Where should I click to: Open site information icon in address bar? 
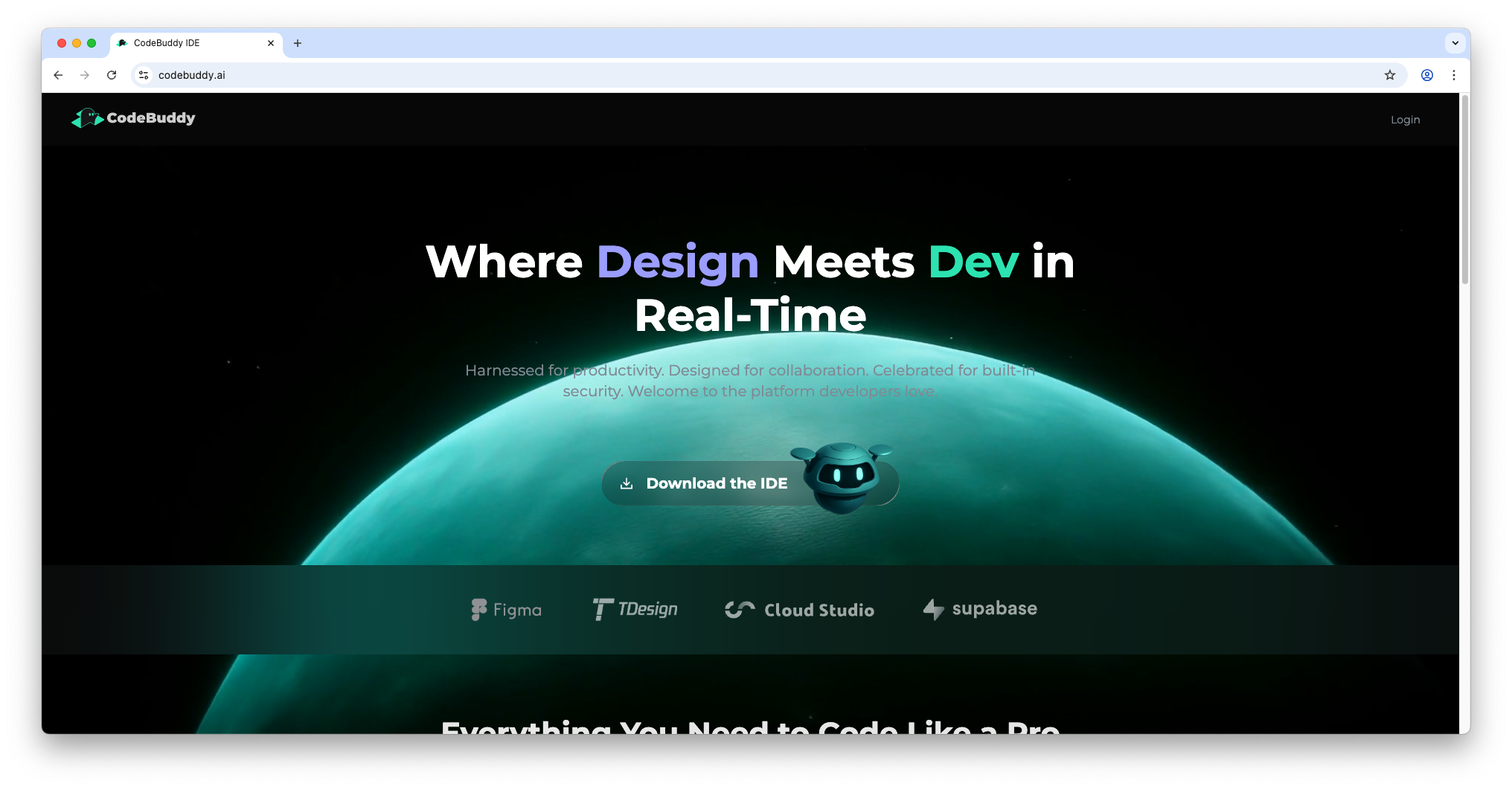coord(144,75)
